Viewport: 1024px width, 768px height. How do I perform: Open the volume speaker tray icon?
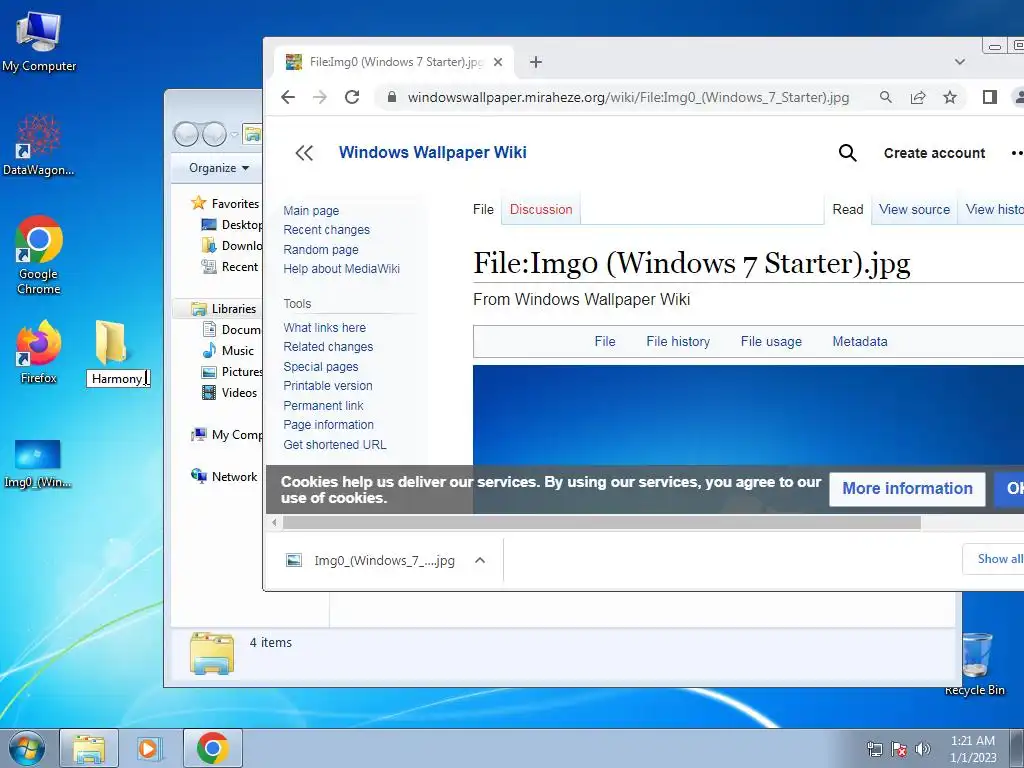coord(923,749)
